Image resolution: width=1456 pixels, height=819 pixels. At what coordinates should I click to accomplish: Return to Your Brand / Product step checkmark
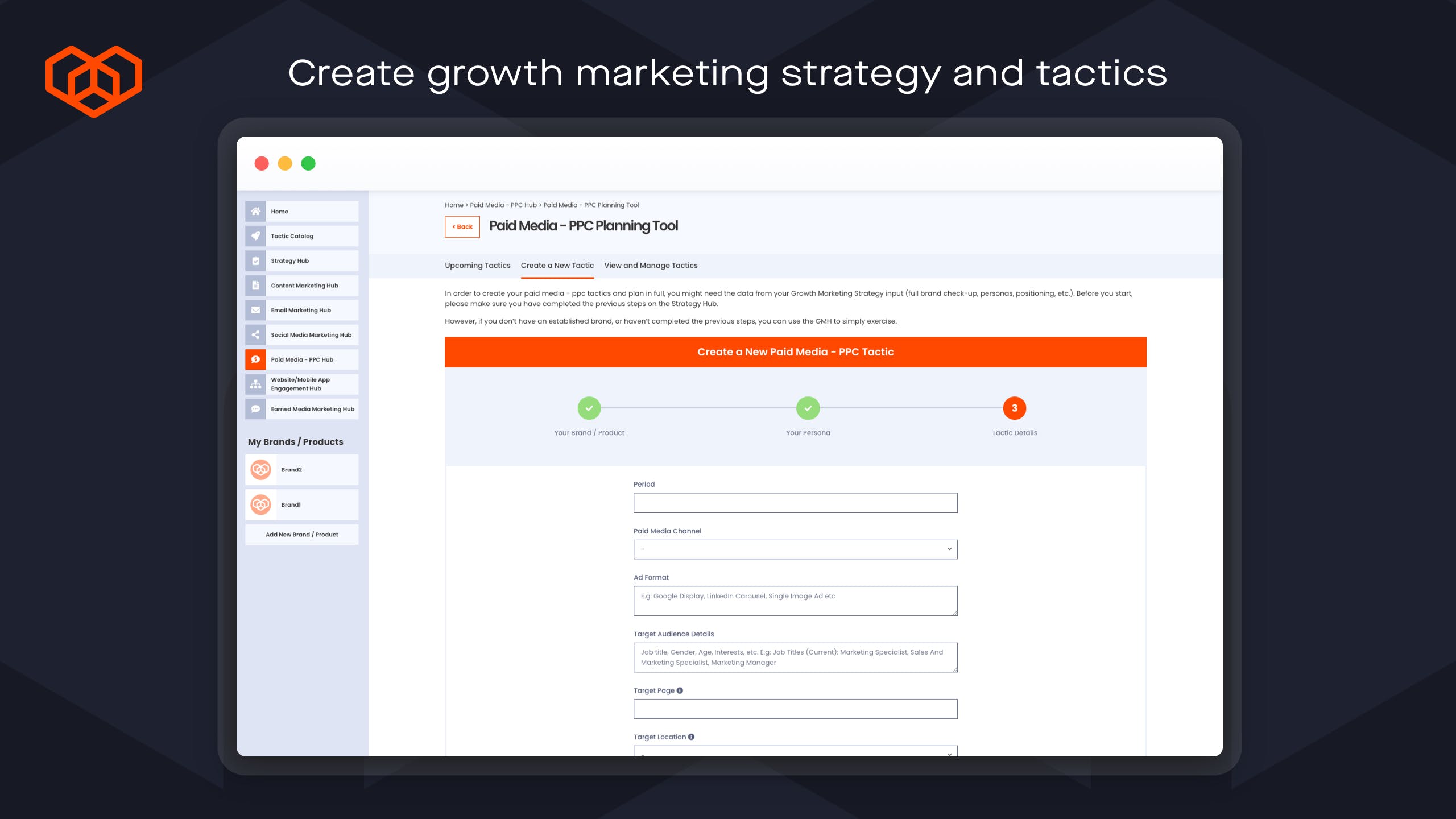pos(589,408)
